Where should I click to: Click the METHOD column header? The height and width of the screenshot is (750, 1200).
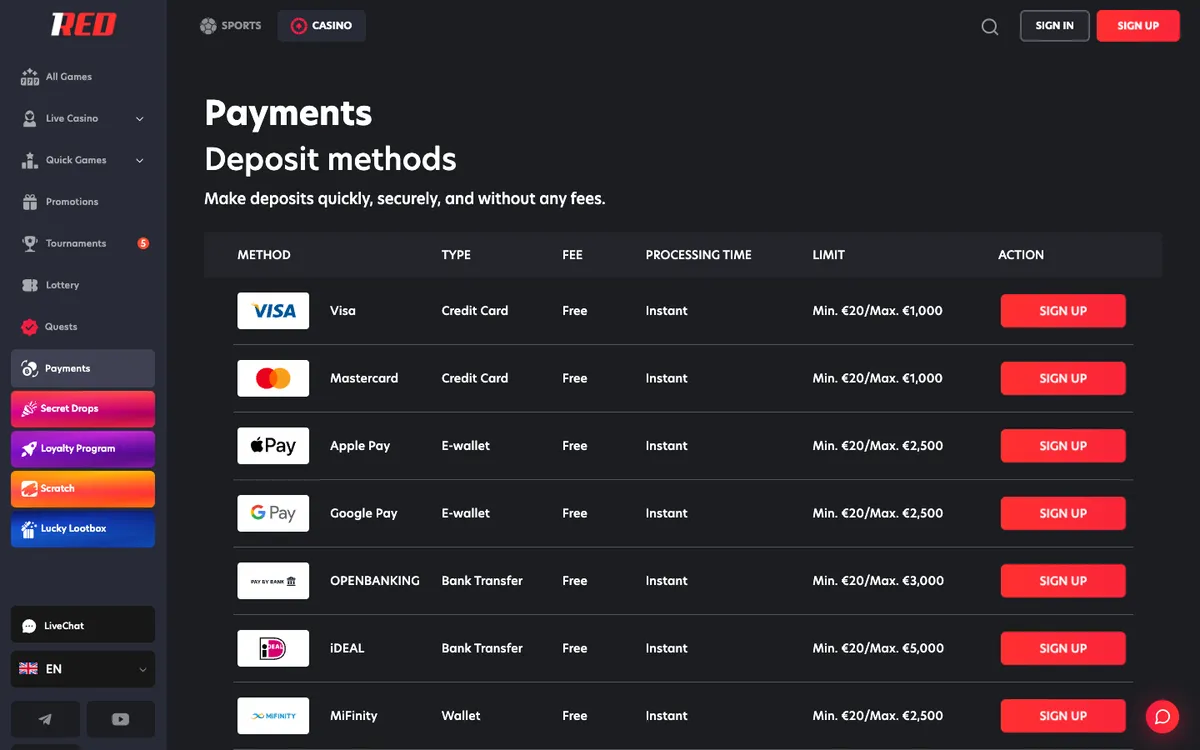264,255
